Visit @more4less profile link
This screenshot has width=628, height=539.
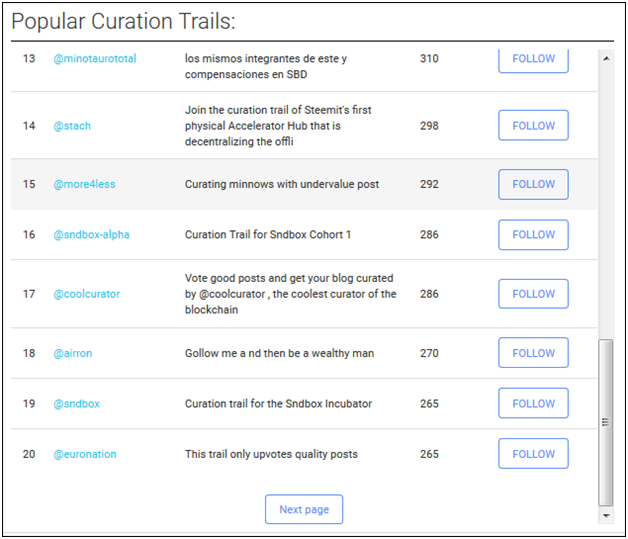[x=86, y=184]
